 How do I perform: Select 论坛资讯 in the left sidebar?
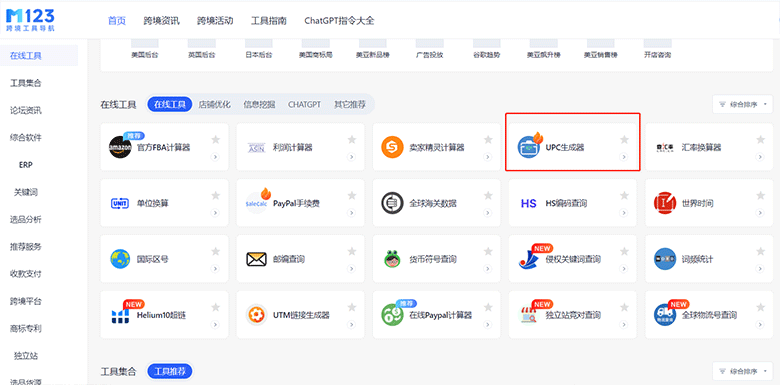26,110
